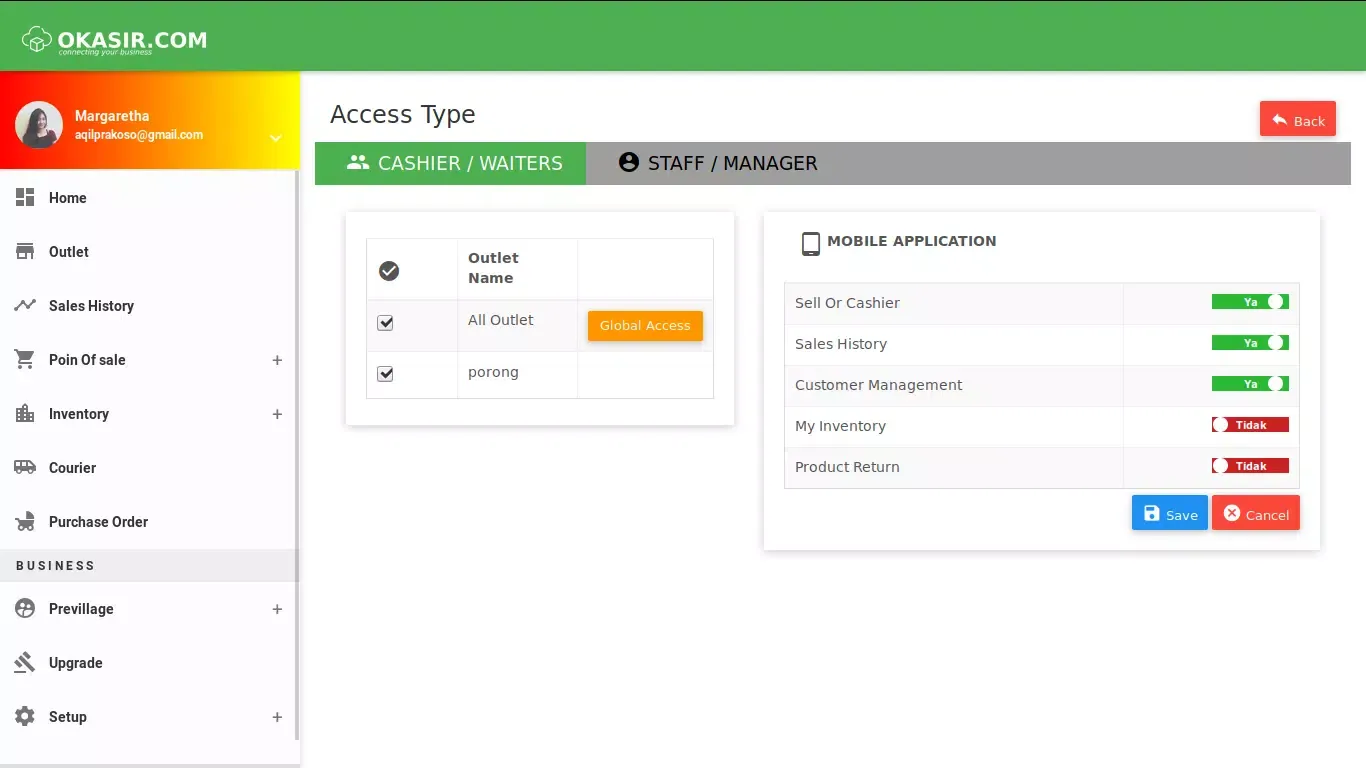Switch to the STAFF / MANAGER tab
The image size is (1366, 768).
tap(718, 163)
